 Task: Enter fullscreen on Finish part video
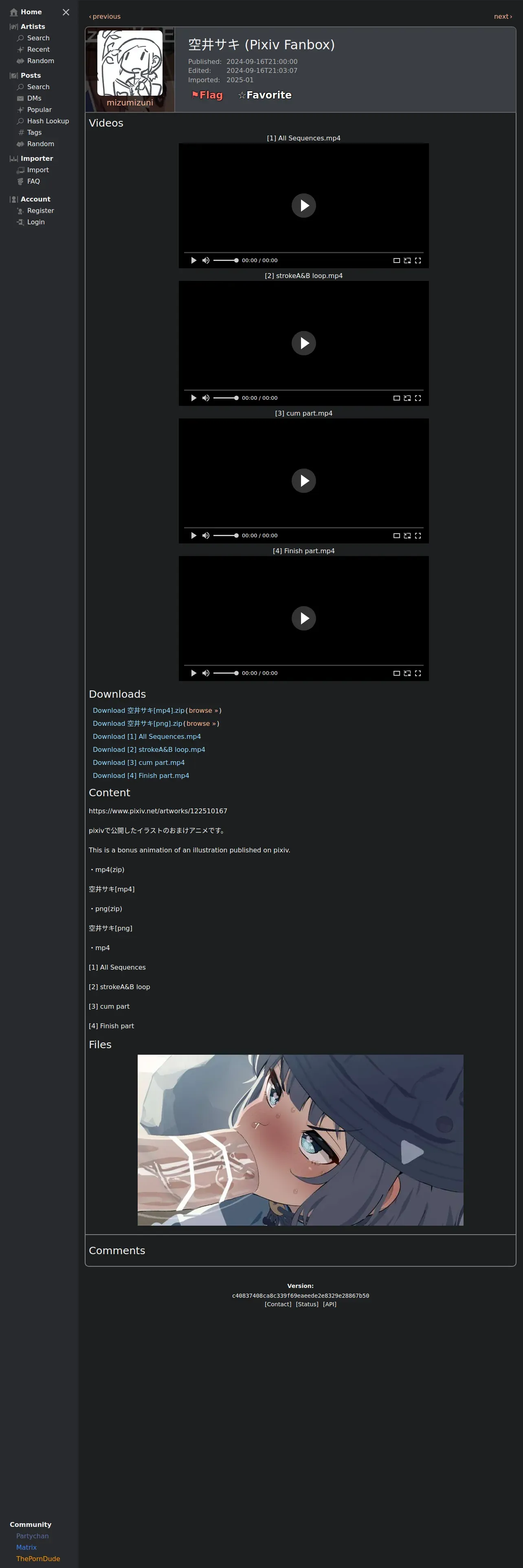[418, 673]
